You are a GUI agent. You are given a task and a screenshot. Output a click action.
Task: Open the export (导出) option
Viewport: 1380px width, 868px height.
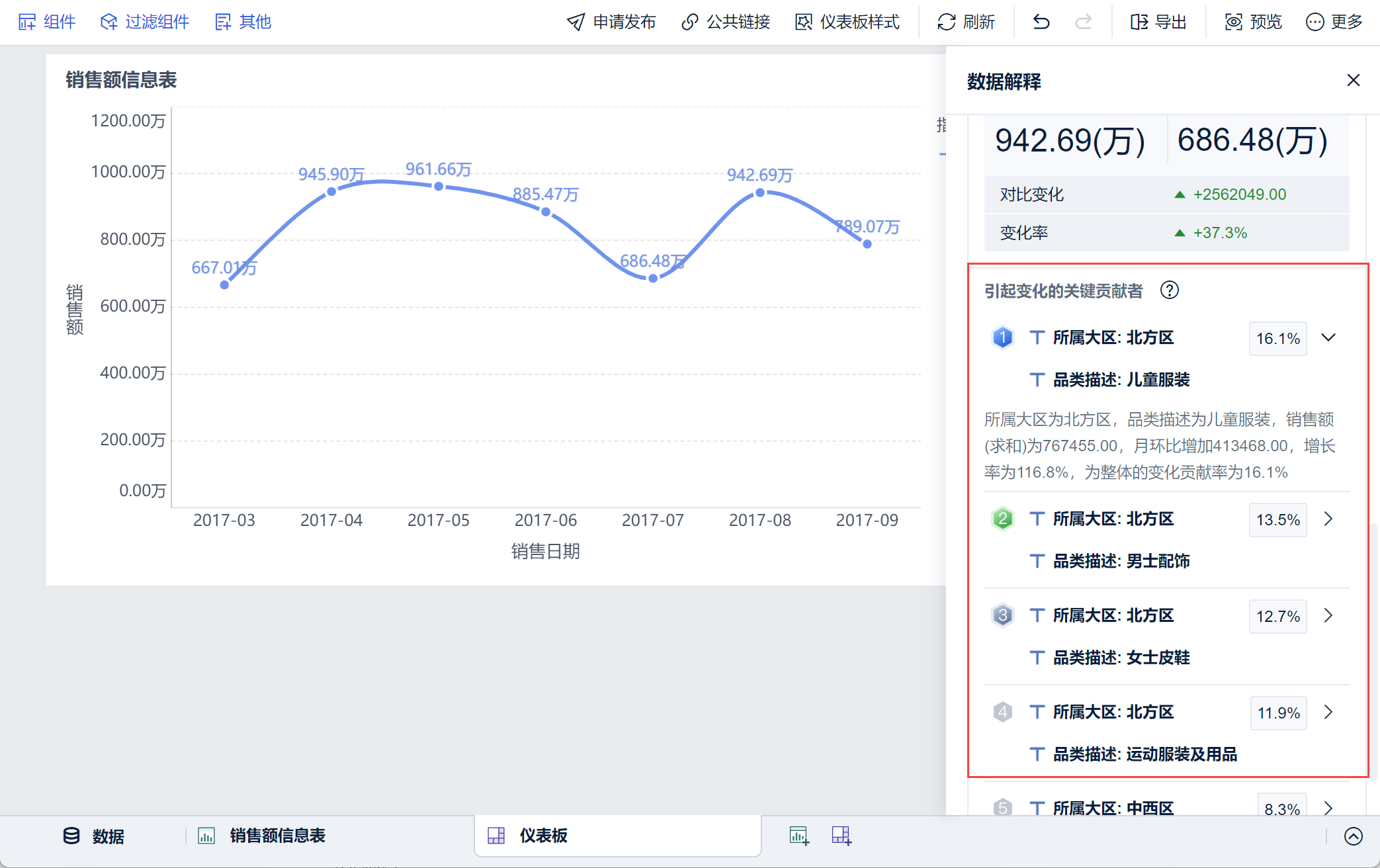[1158, 22]
